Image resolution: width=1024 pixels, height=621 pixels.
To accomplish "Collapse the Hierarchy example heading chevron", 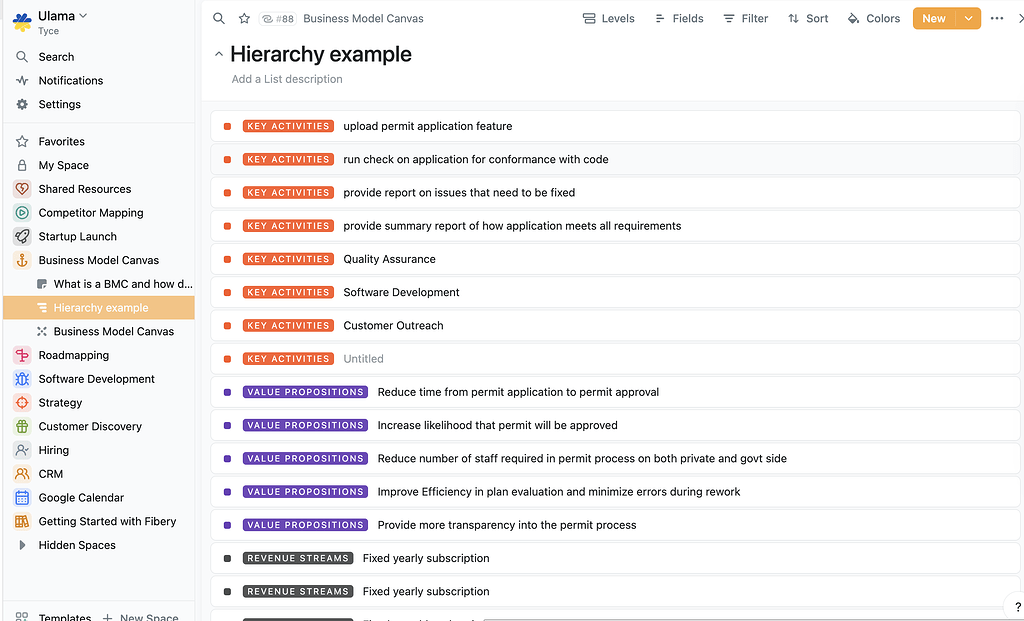I will point(220,55).
